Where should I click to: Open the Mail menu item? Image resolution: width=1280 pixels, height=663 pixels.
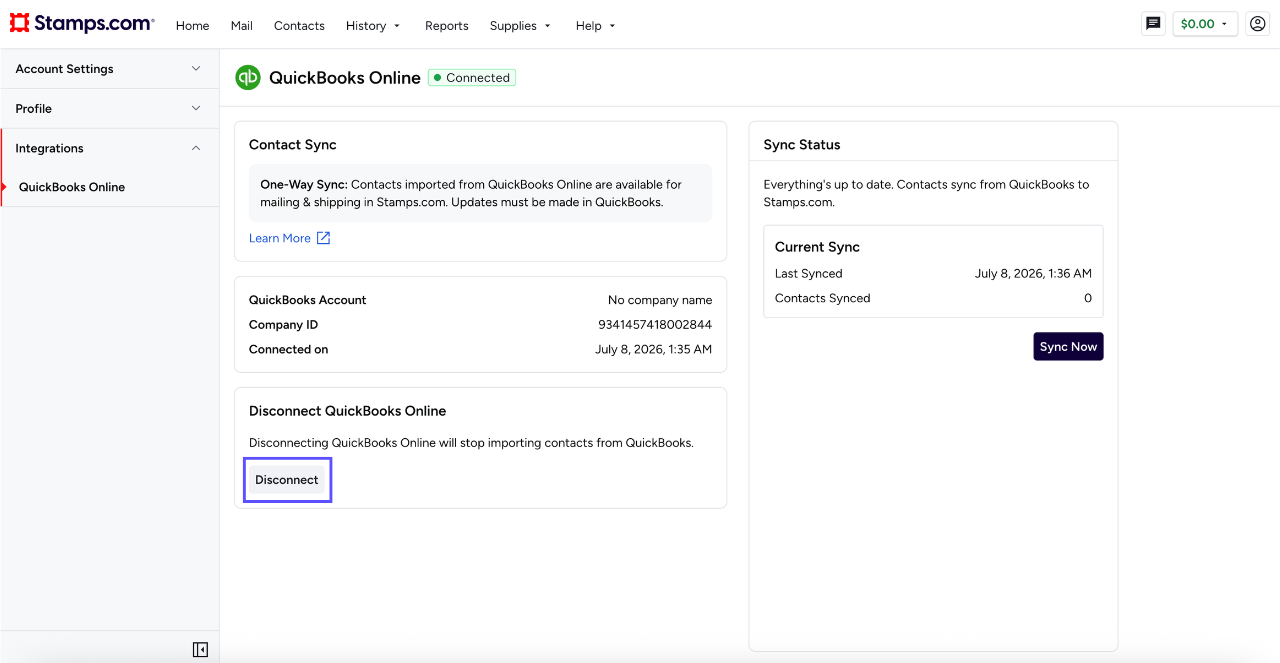pyautogui.click(x=241, y=26)
